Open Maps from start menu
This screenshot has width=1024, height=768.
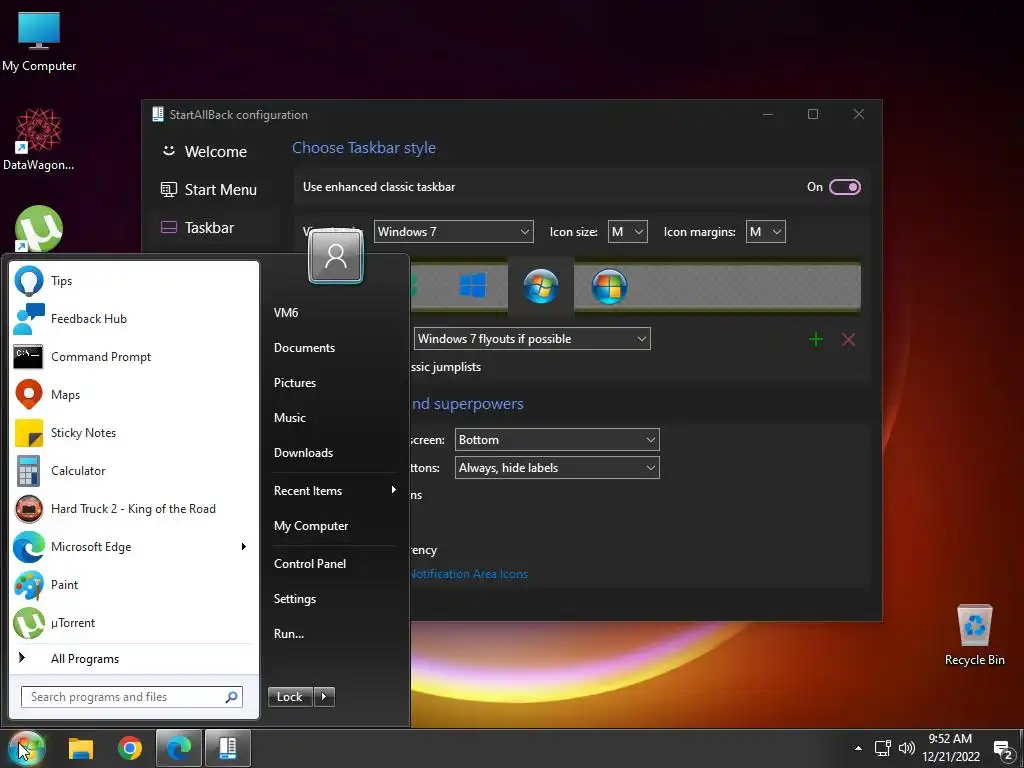click(134, 394)
